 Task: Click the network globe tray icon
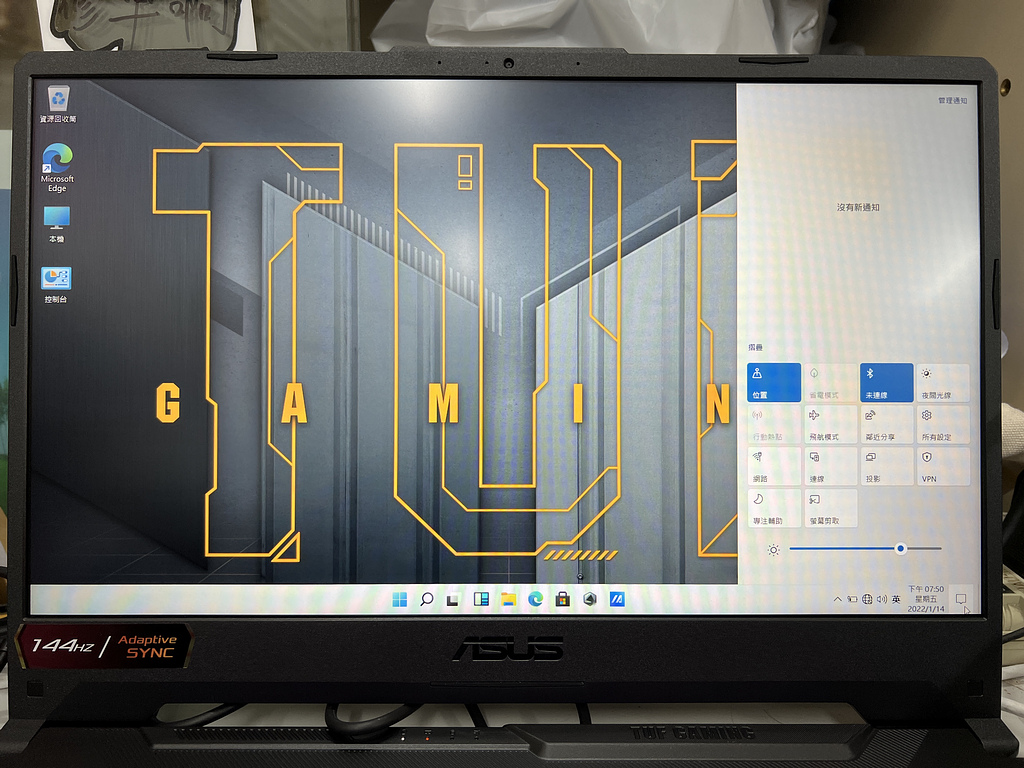click(x=867, y=599)
